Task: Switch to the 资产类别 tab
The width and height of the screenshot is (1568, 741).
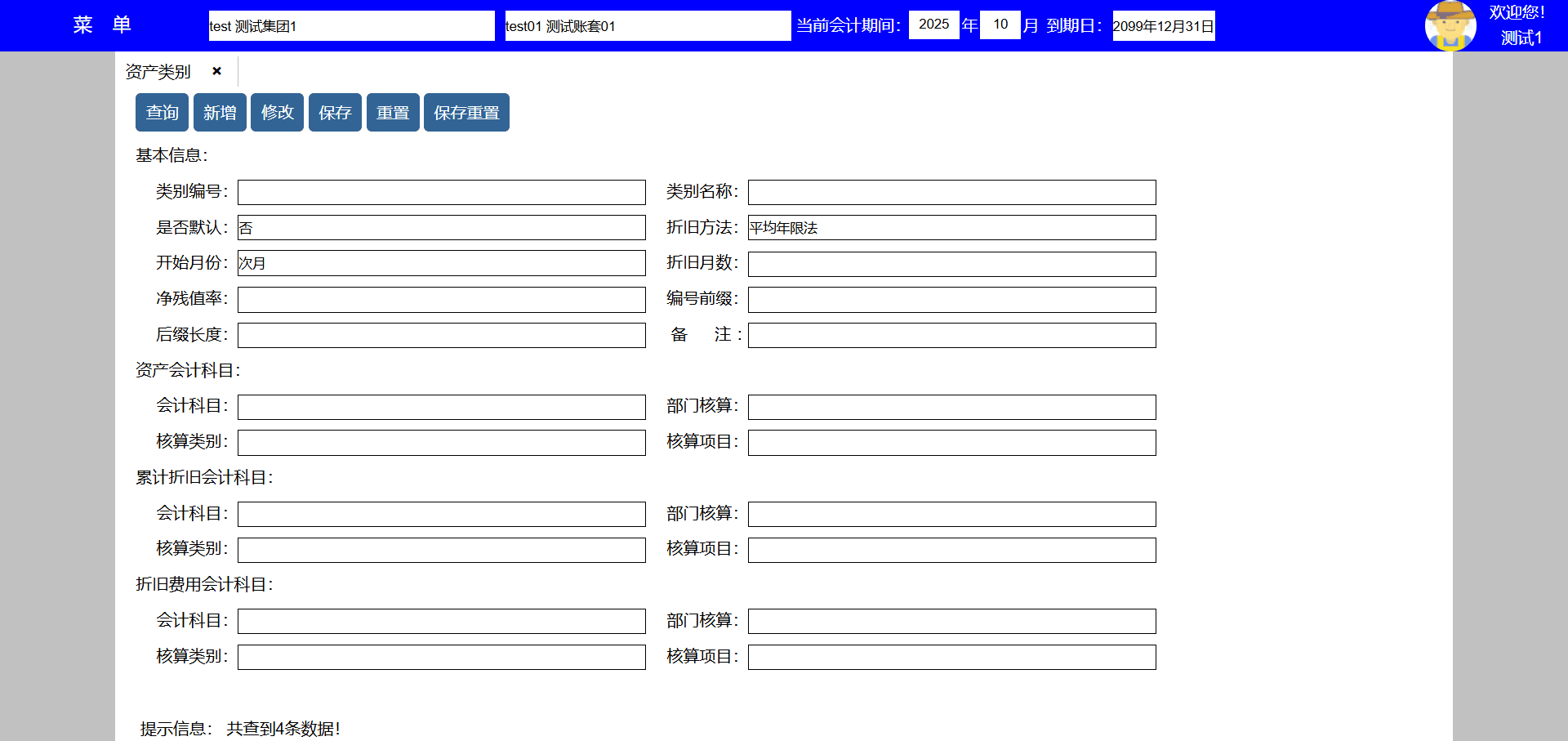Action: [x=158, y=72]
